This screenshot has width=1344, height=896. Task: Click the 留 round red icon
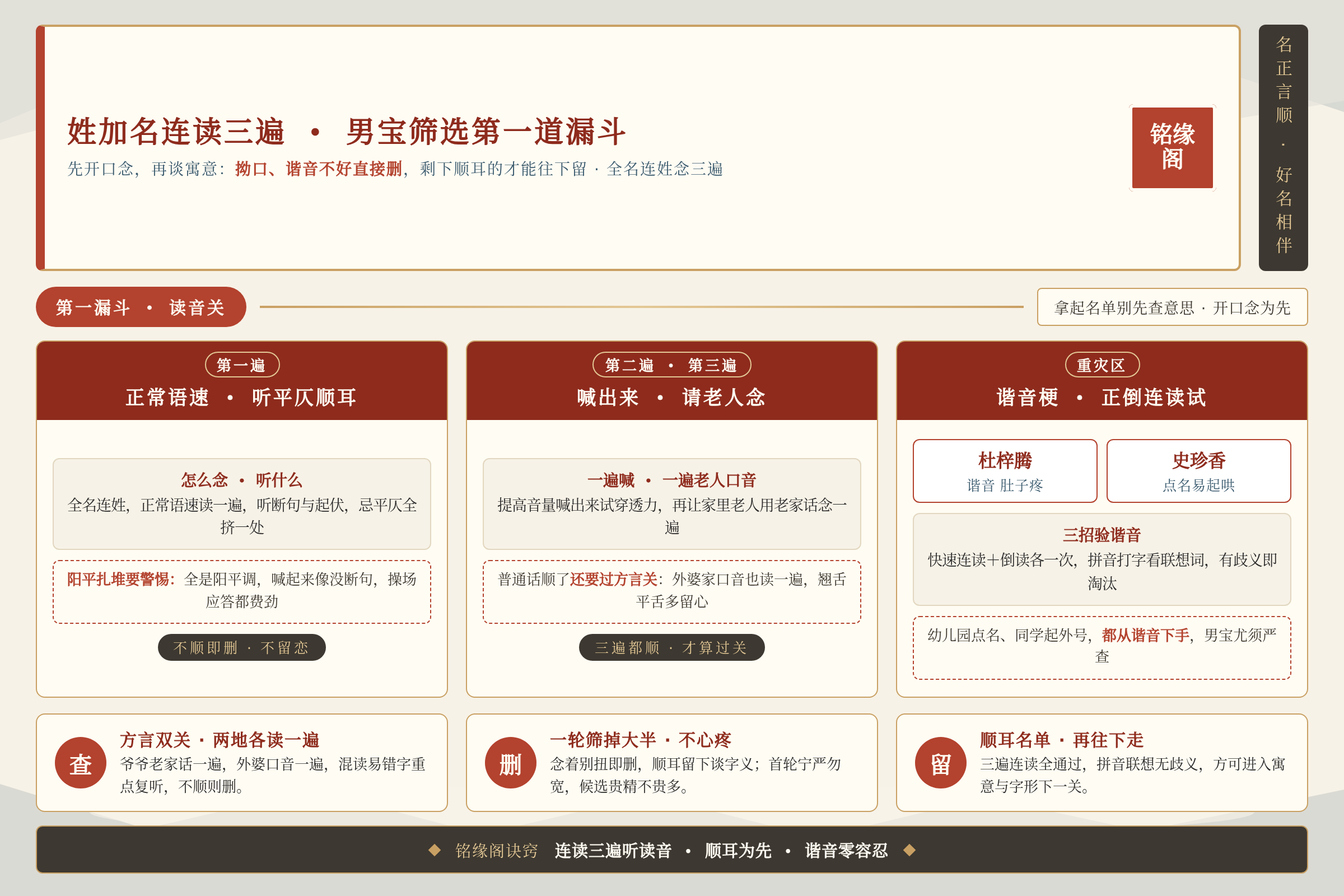click(941, 762)
